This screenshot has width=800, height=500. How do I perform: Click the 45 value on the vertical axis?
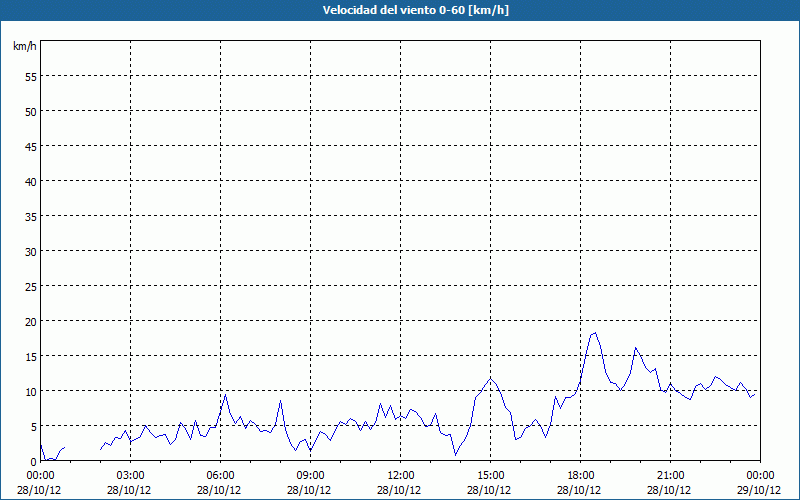tap(31, 146)
